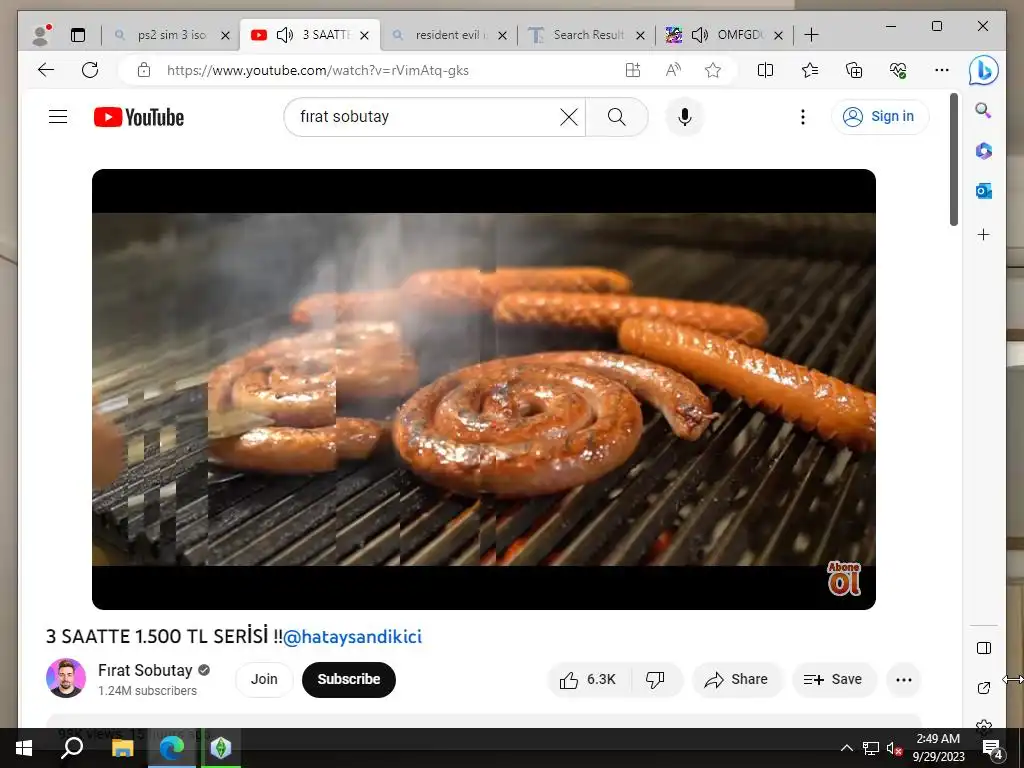The height and width of the screenshot is (768, 1024).
Task: Activate Read aloud in address bar
Action: [x=673, y=70]
